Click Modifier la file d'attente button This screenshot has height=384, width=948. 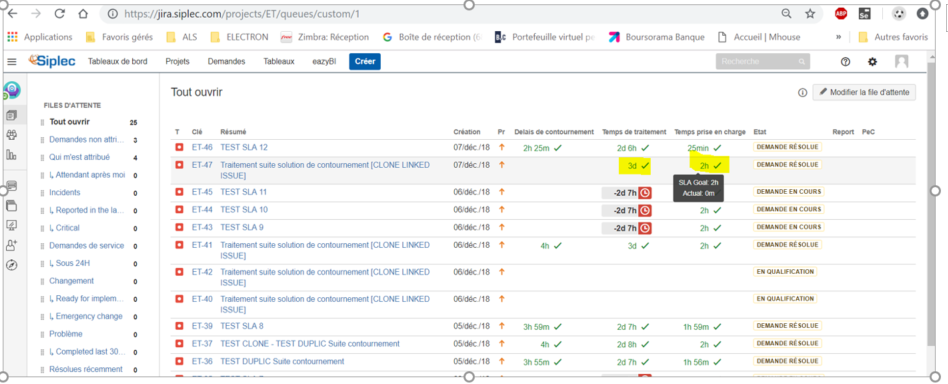tap(864, 93)
